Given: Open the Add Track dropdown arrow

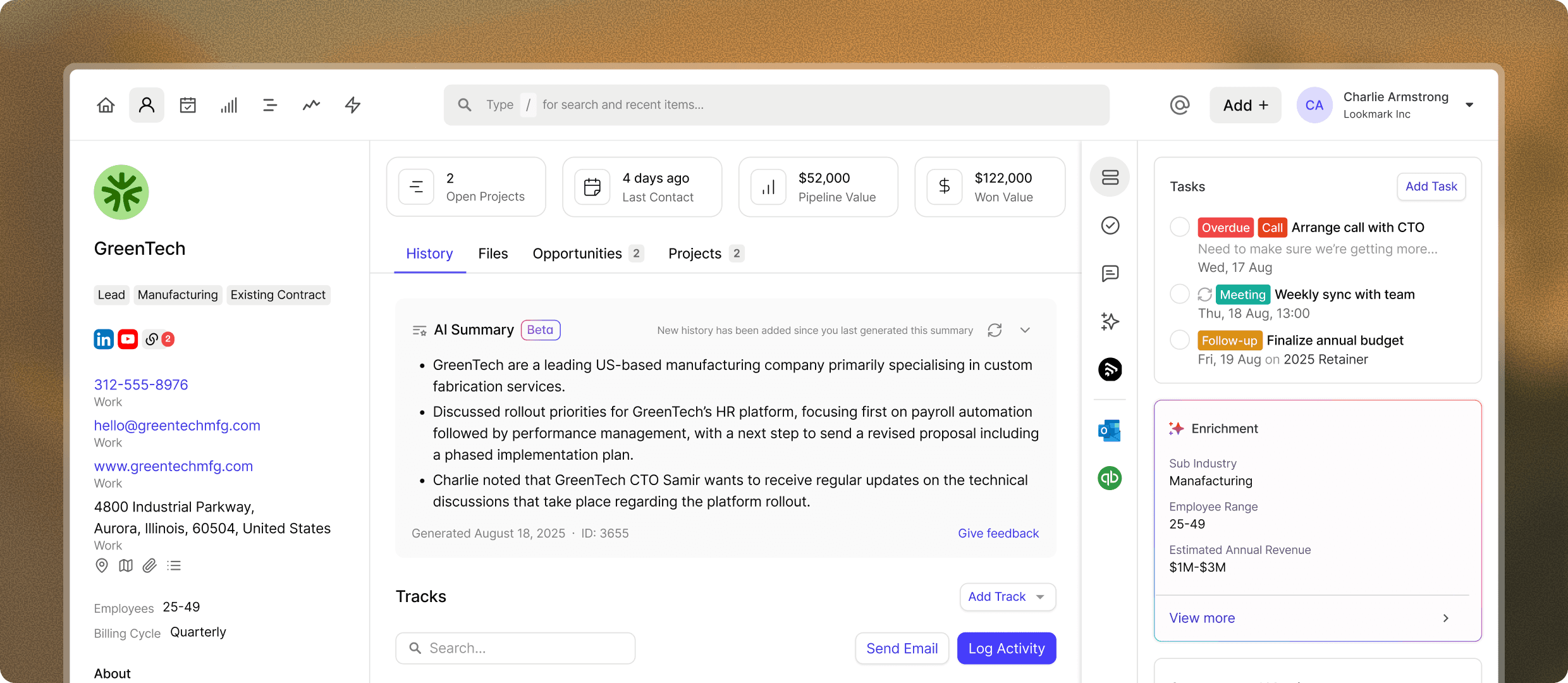Looking at the screenshot, I should 1040,596.
